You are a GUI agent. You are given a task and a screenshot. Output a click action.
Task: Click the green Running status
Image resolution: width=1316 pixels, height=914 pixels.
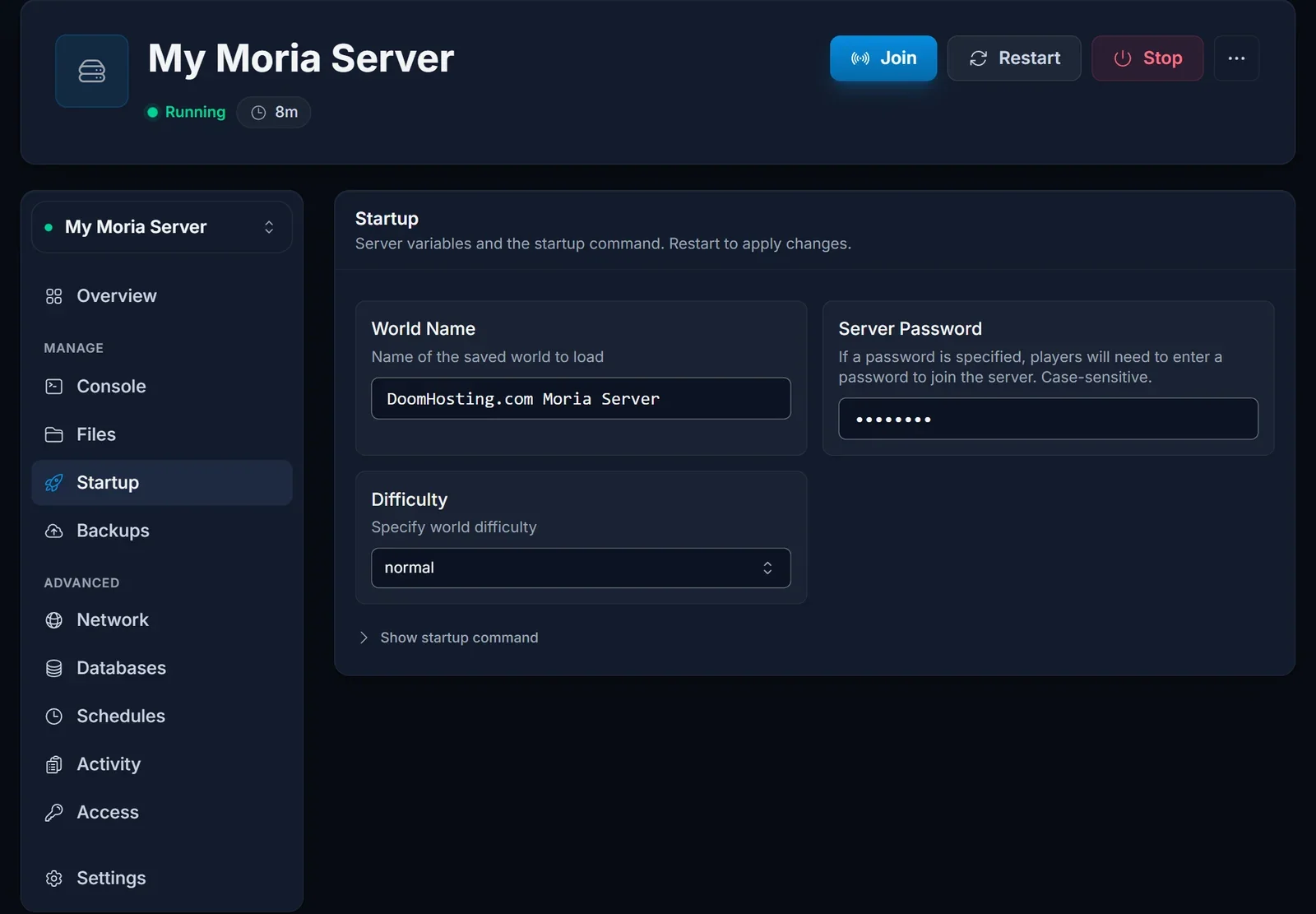click(186, 112)
